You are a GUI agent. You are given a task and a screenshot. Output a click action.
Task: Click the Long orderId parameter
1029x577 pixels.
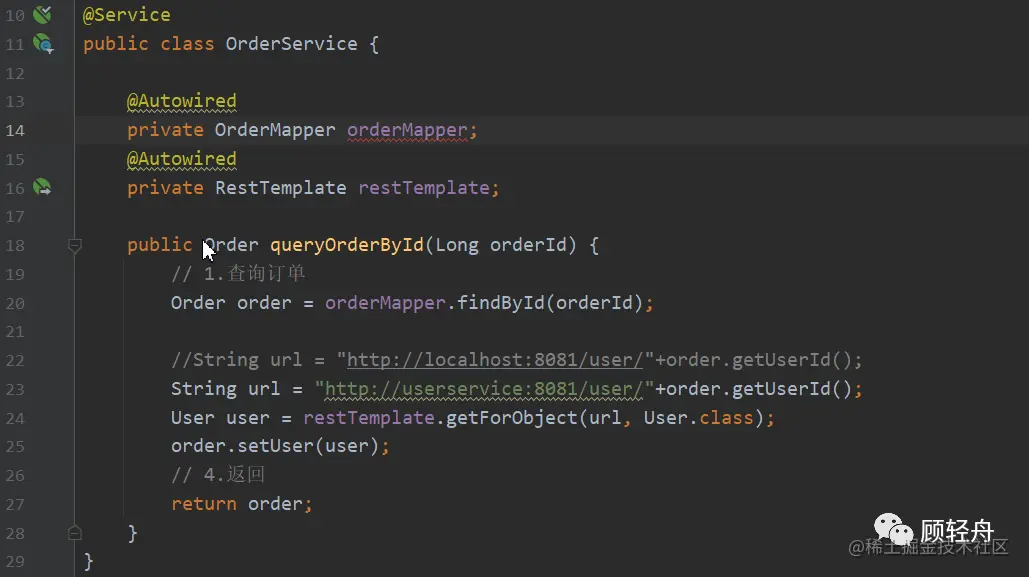pyautogui.click(x=501, y=245)
